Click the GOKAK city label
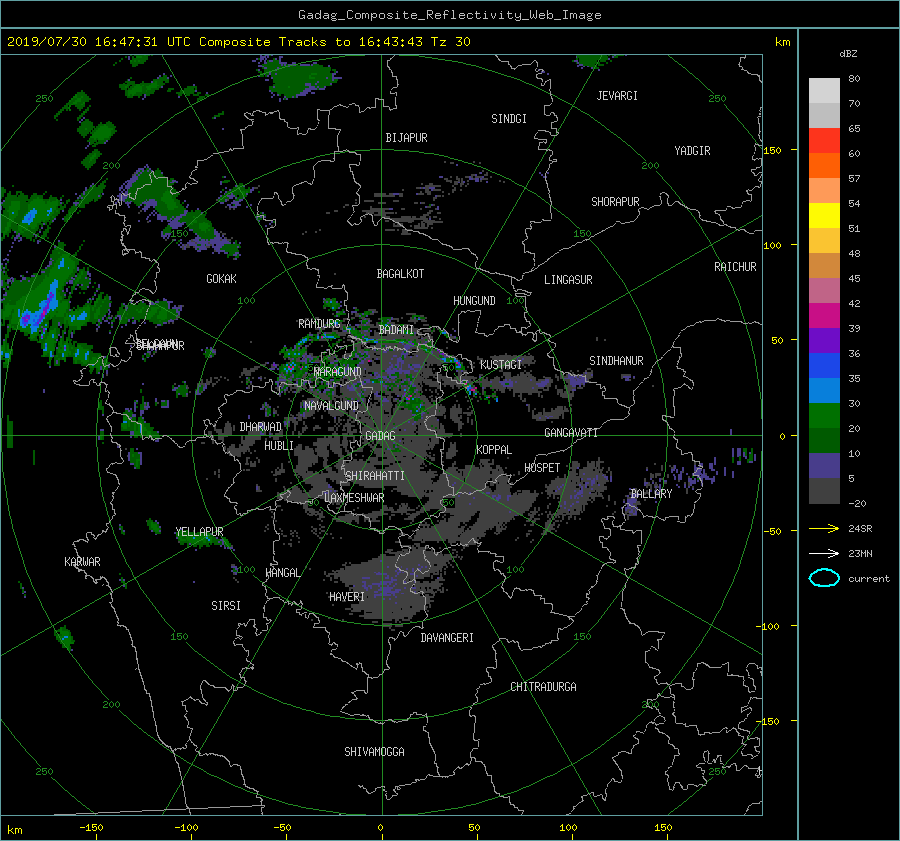This screenshot has height=841, width=900. tap(221, 279)
